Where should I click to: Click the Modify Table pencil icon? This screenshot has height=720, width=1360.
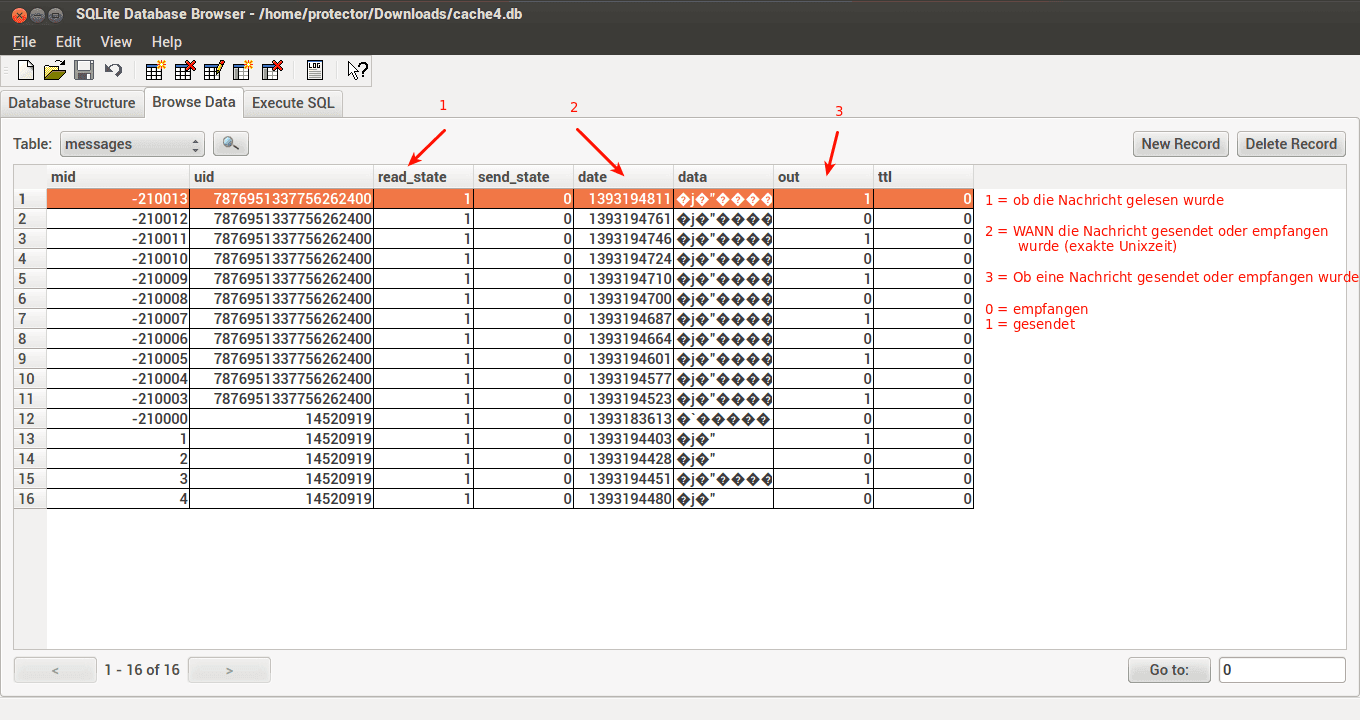pyautogui.click(x=214, y=70)
